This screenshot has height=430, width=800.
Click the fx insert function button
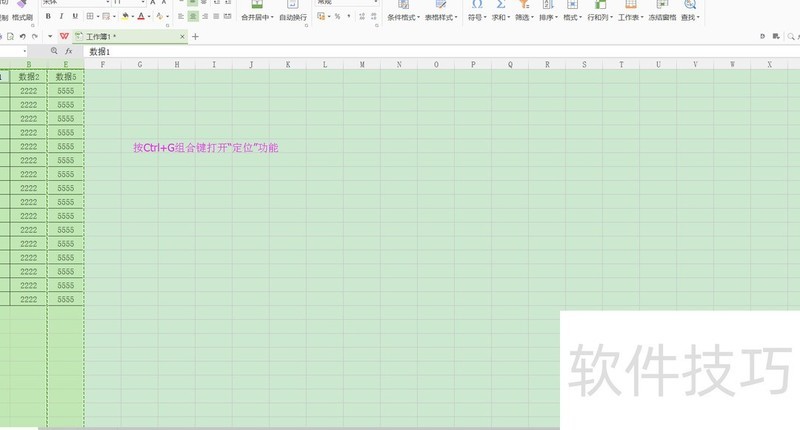point(68,51)
